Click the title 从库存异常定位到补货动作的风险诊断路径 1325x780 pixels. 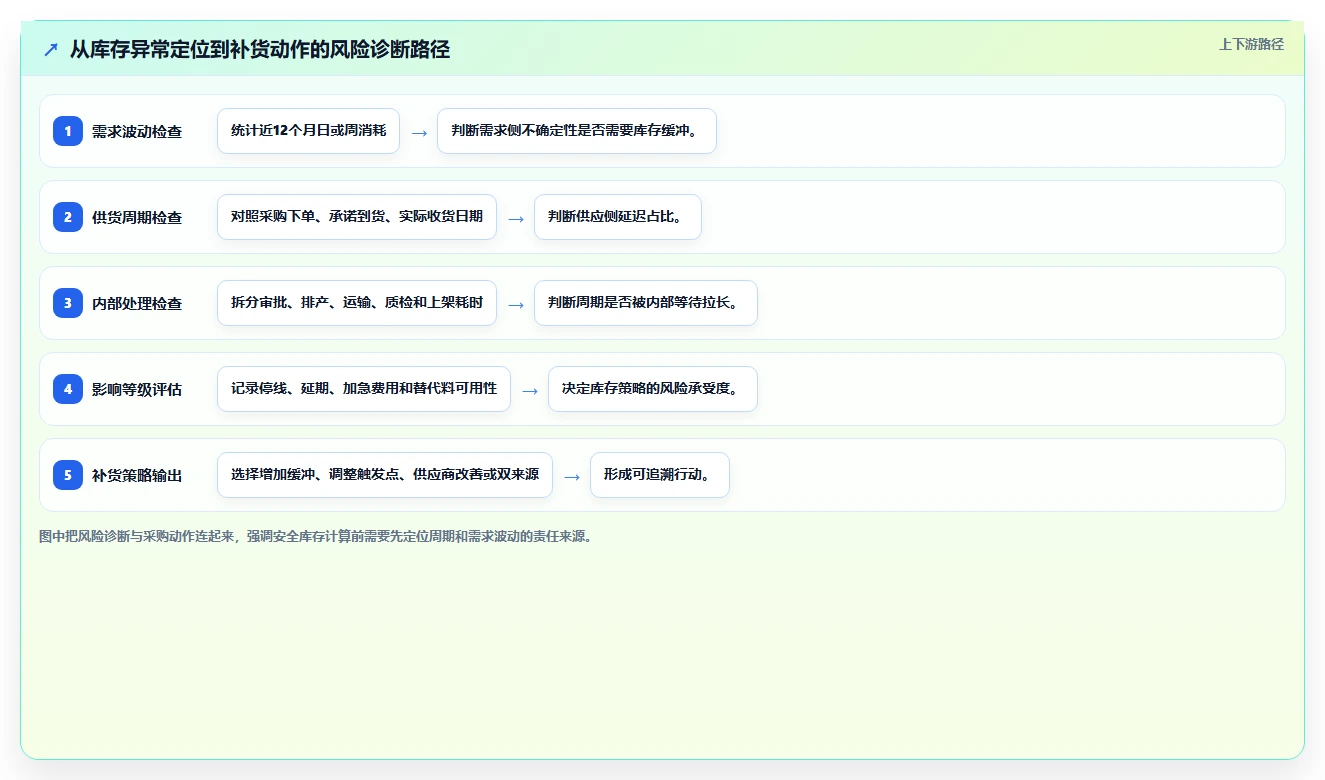260,49
